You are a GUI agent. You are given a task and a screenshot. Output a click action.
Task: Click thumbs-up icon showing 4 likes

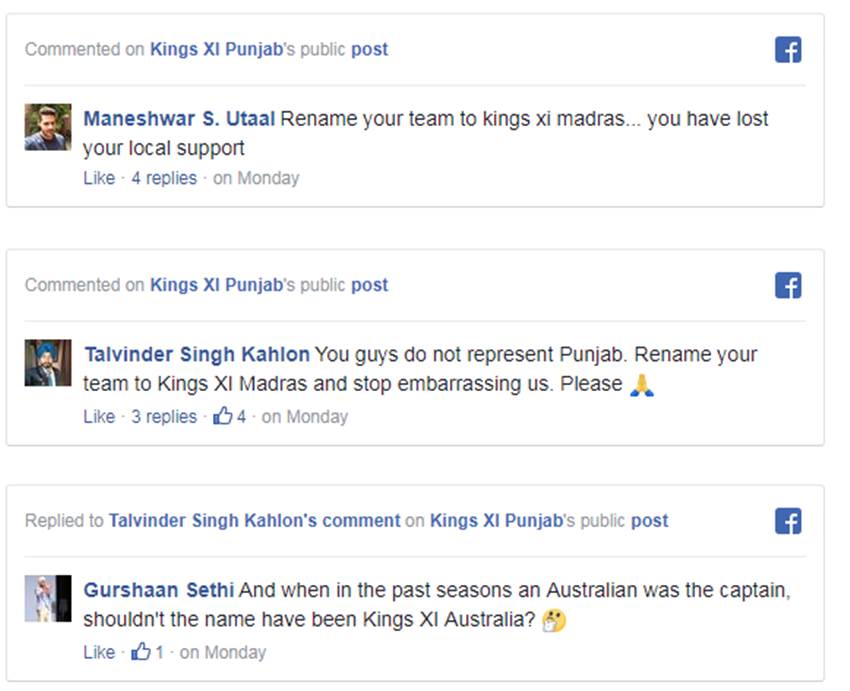click(222, 416)
